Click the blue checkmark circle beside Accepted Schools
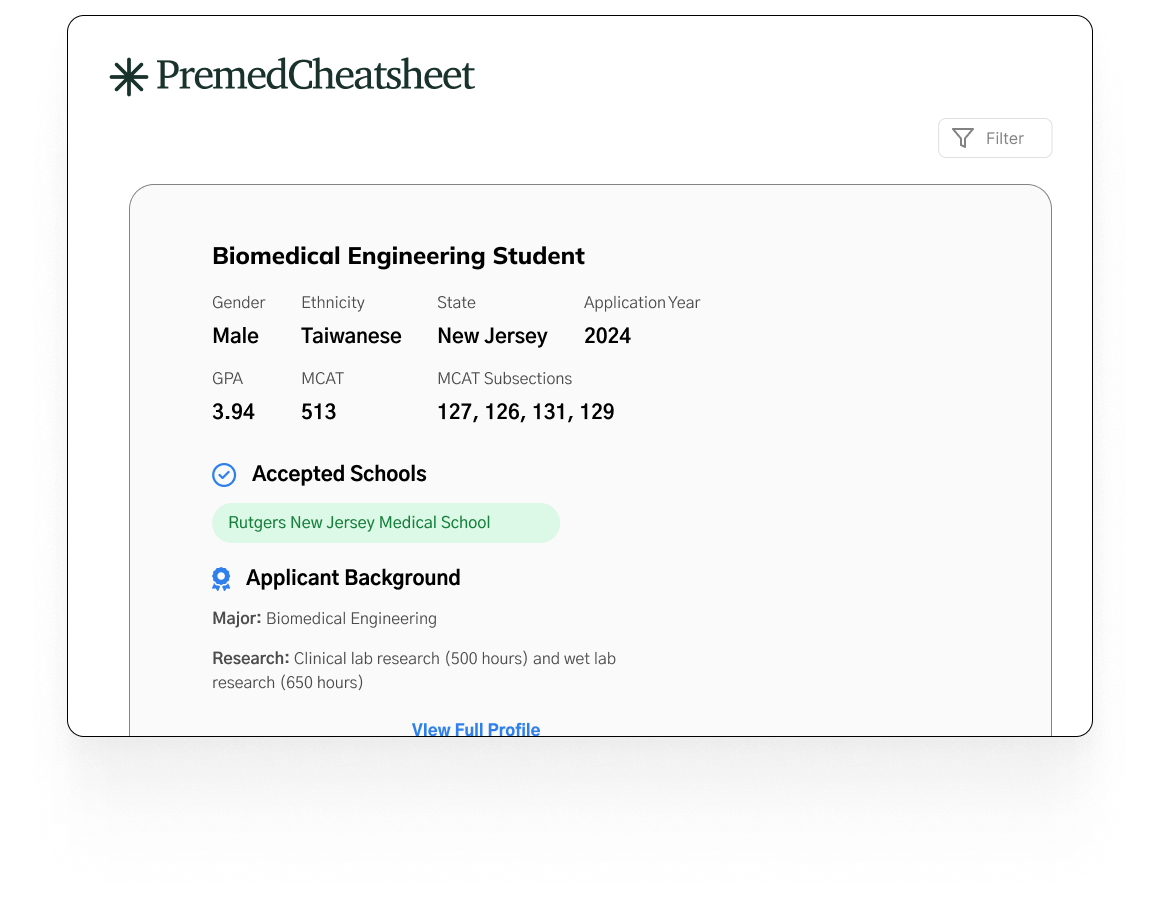The height and width of the screenshot is (916, 1160). pos(224,474)
